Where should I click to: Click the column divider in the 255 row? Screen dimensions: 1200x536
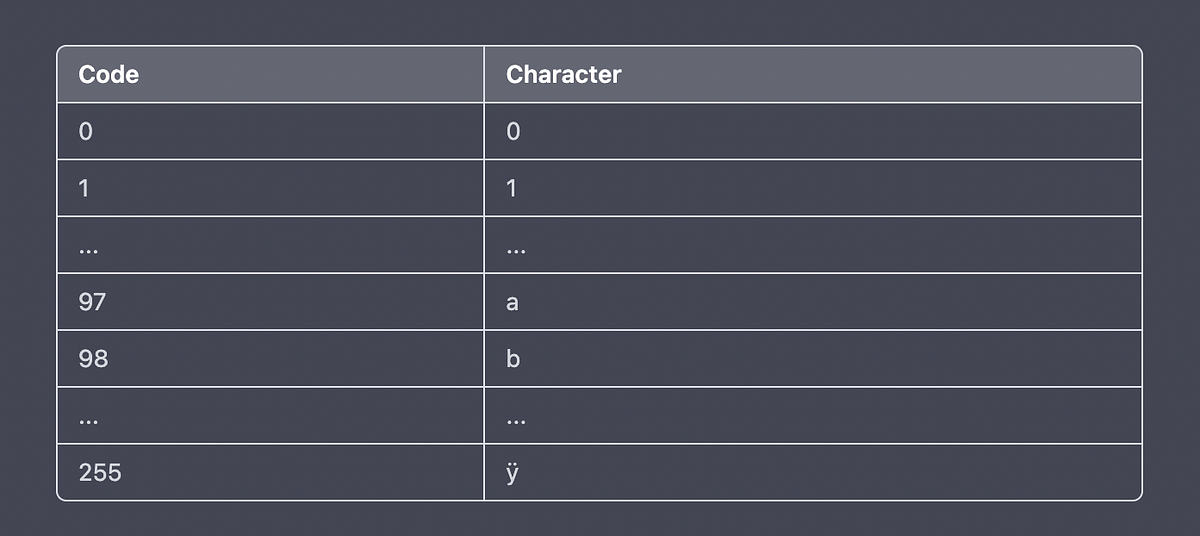(x=484, y=472)
